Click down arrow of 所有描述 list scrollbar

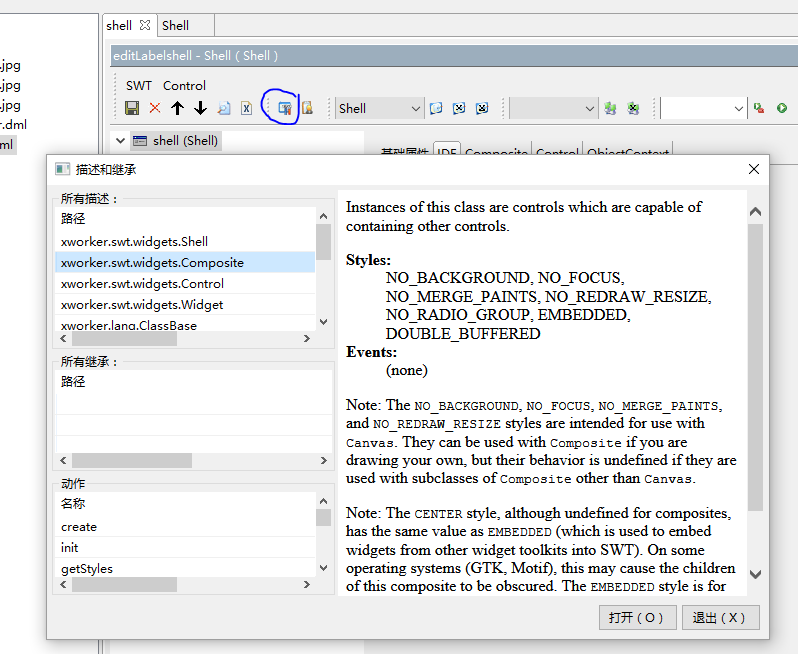pyautogui.click(x=323, y=322)
